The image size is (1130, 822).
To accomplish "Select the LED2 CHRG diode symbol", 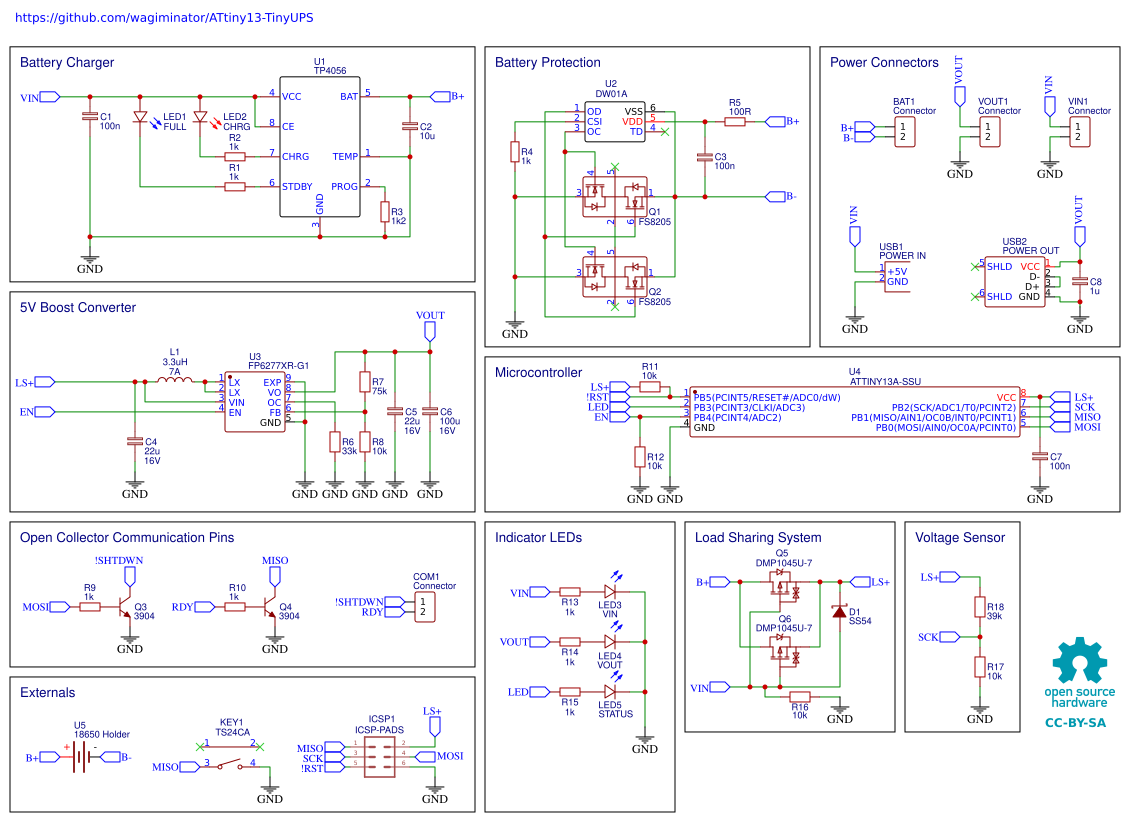I will click(200, 117).
